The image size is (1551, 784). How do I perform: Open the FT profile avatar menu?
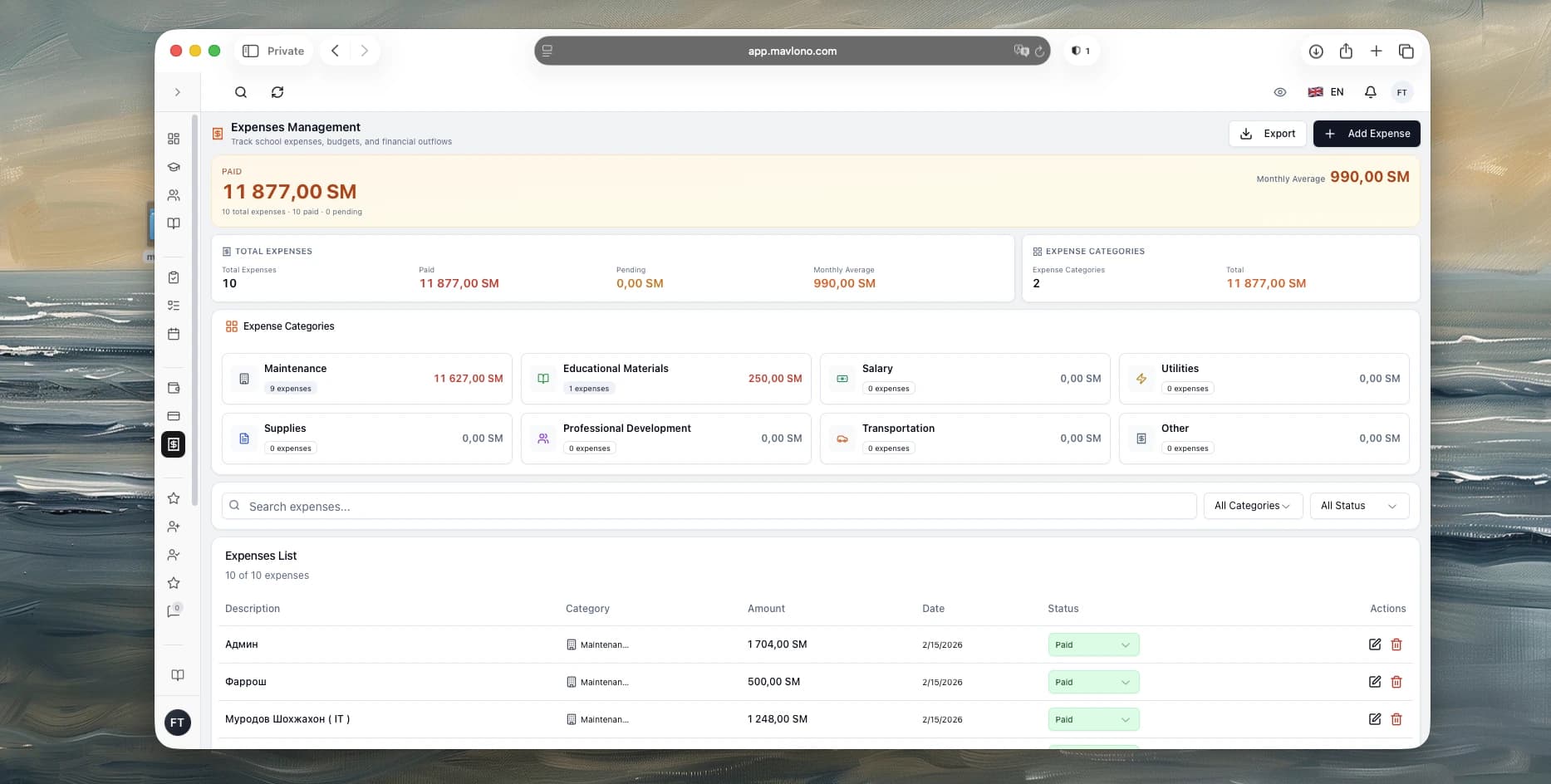(1402, 92)
